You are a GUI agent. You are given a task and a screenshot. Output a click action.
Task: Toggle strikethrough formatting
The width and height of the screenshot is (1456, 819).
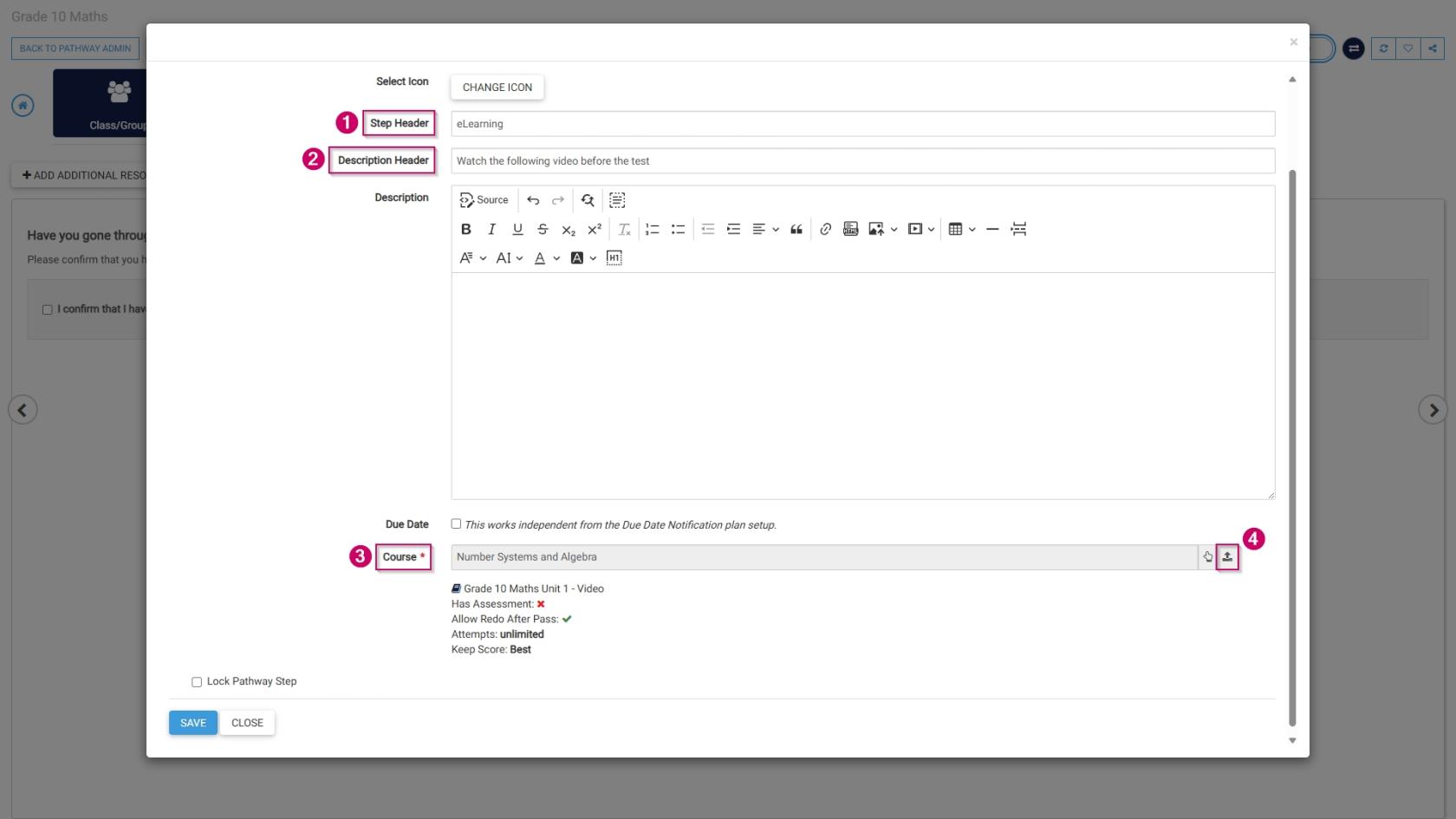[543, 230]
